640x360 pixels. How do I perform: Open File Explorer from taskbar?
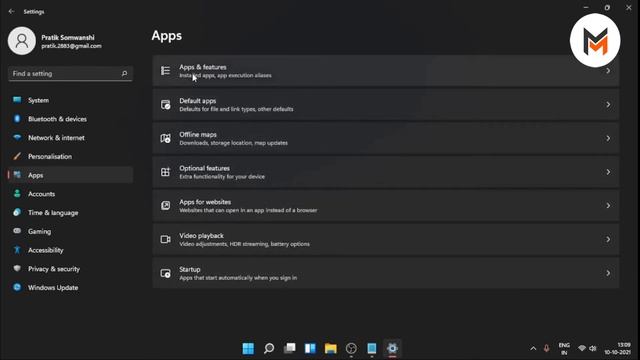point(331,348)
